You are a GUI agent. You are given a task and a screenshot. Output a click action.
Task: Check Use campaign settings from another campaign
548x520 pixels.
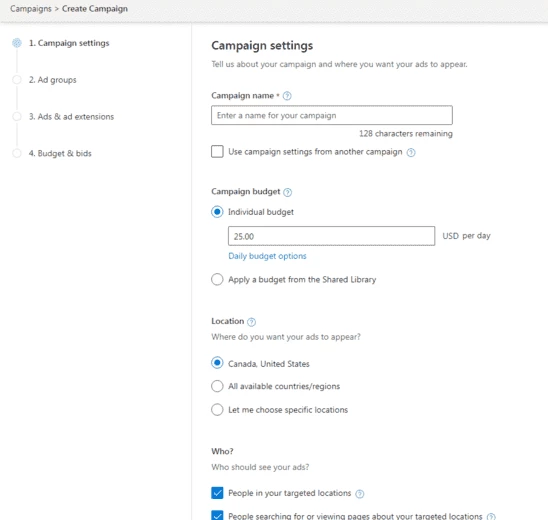pyautogui.click(x=217, y=152)
